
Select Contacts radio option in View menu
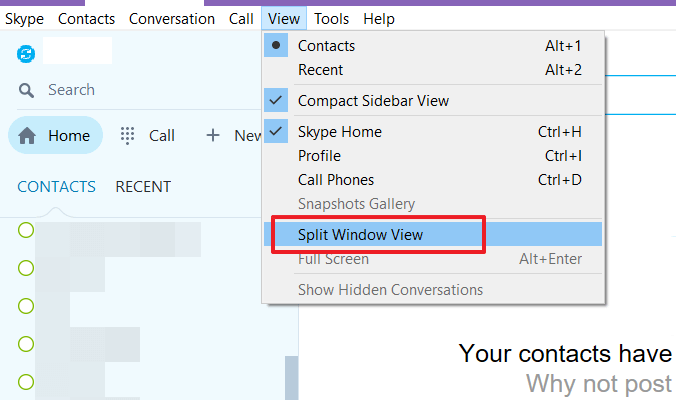[433, 46]
